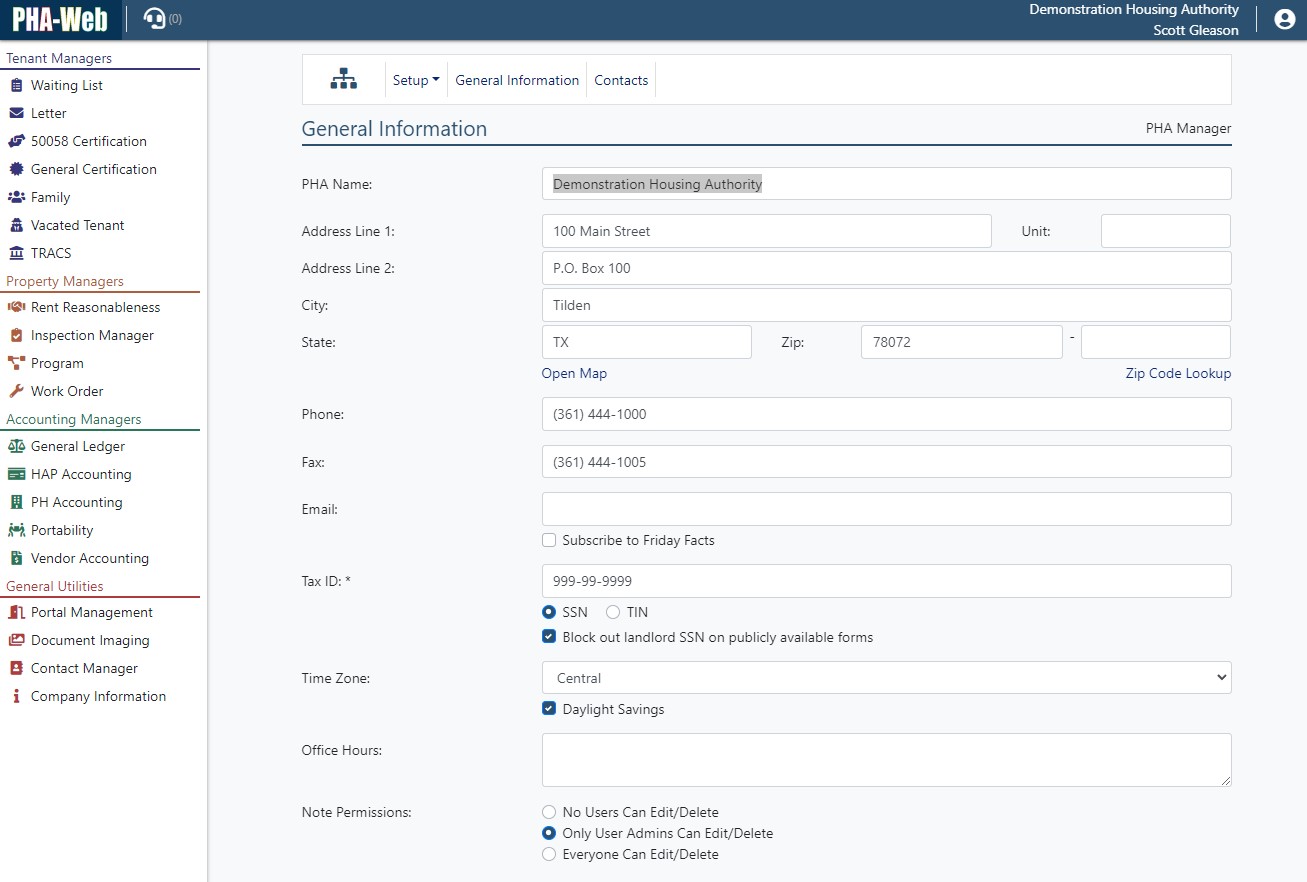The height and width of the screenshot is (882, 1307).
Task: Select No Users Can Edit/Delete option
Action: click(x=549, y=812)
